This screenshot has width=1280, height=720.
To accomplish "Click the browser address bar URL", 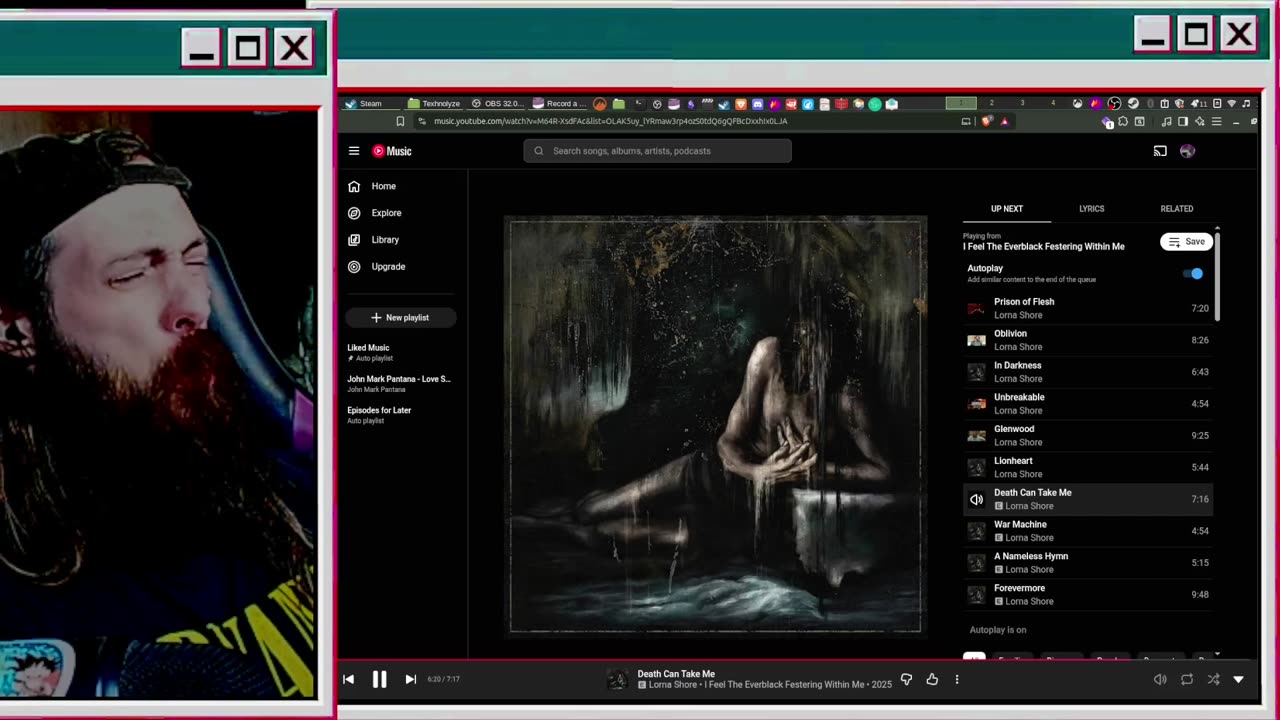I will 610,121.
